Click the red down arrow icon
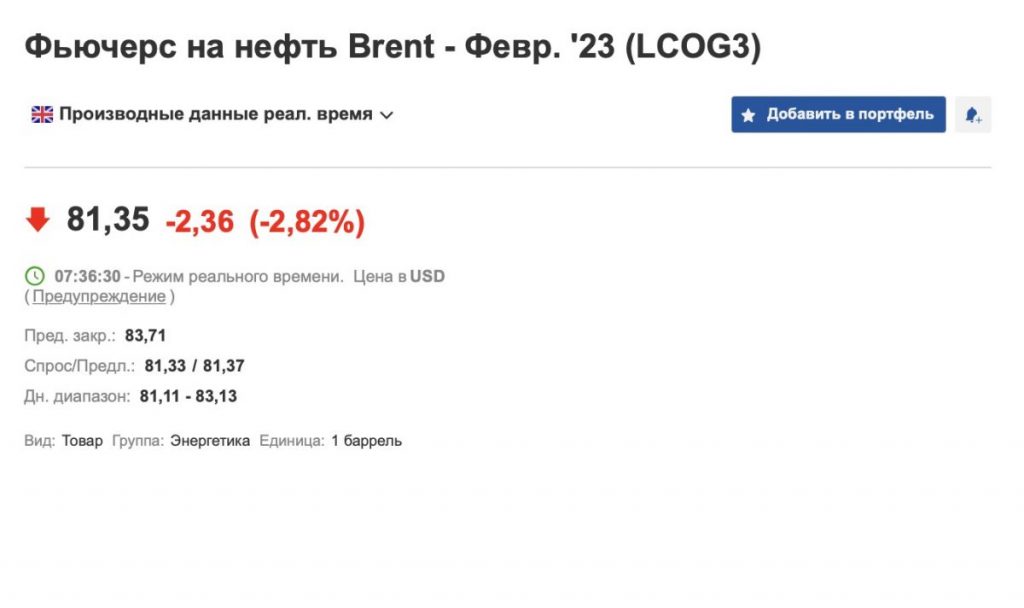Image resolution: width=1024 pixels, height=608 pixels. (38, 219)
